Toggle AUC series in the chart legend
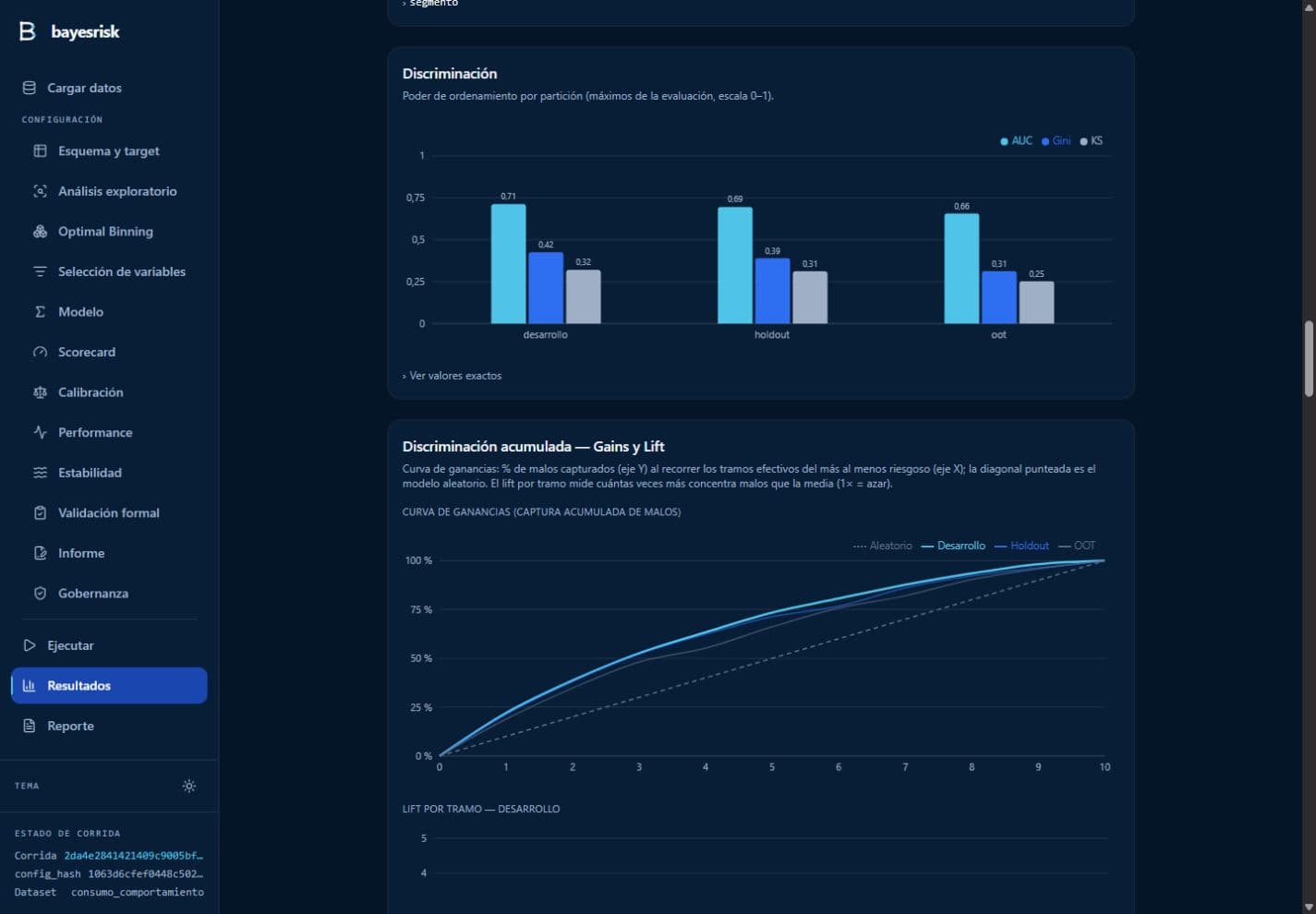This screenshot has width=1316, height=914. (x=1016, y=141)
